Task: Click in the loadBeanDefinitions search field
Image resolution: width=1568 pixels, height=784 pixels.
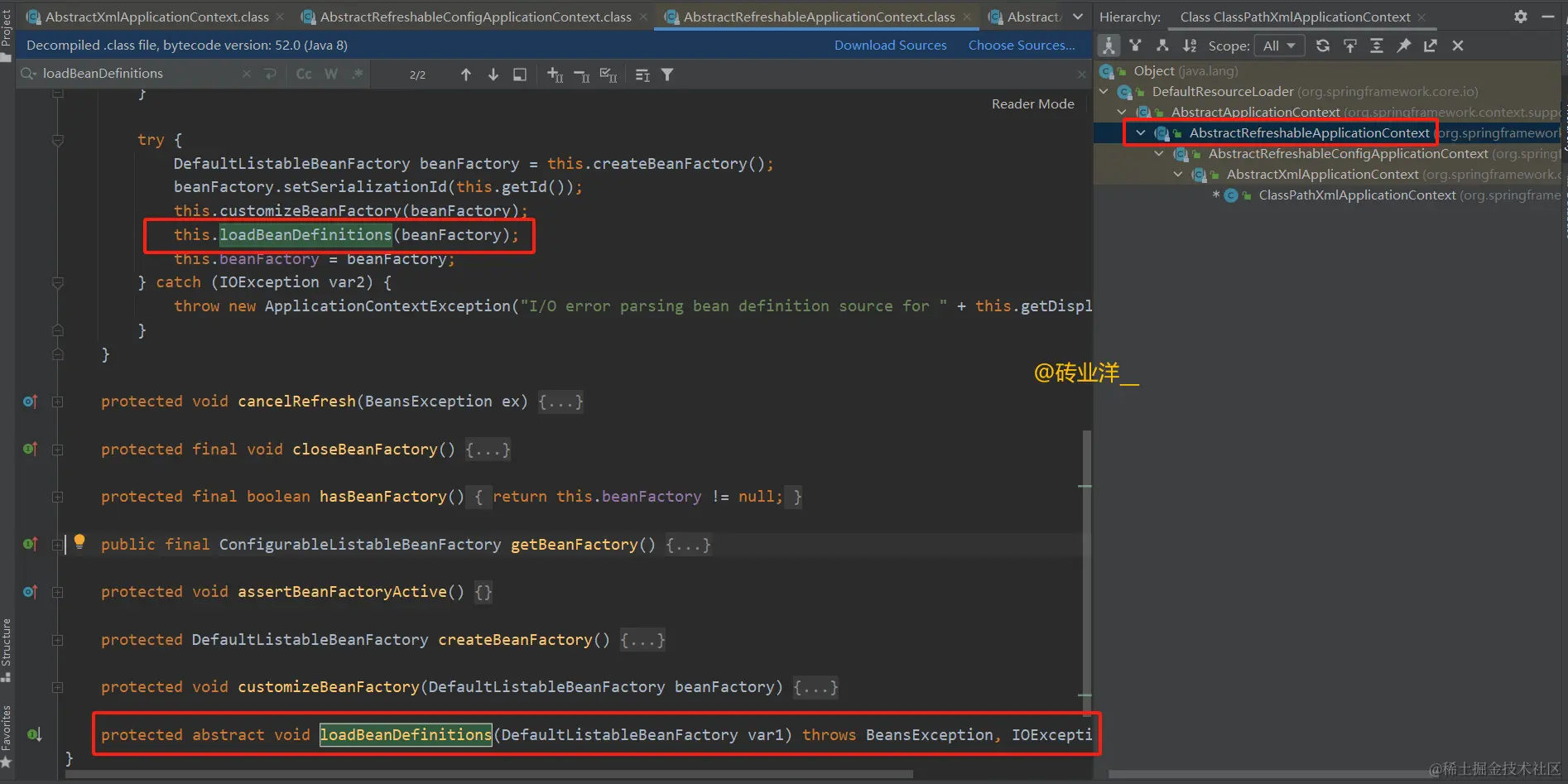Action: pos(137,74)
